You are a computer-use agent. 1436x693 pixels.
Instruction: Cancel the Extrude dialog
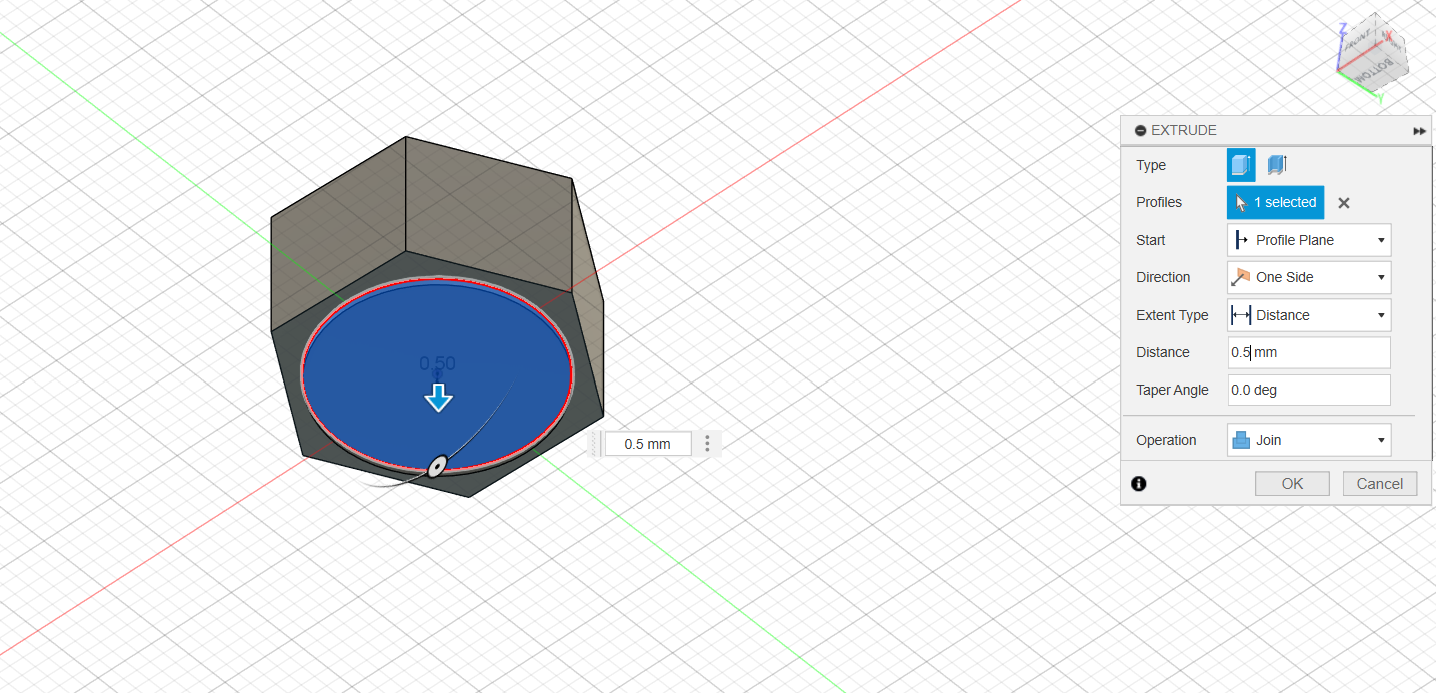[x=1380, y=484]
